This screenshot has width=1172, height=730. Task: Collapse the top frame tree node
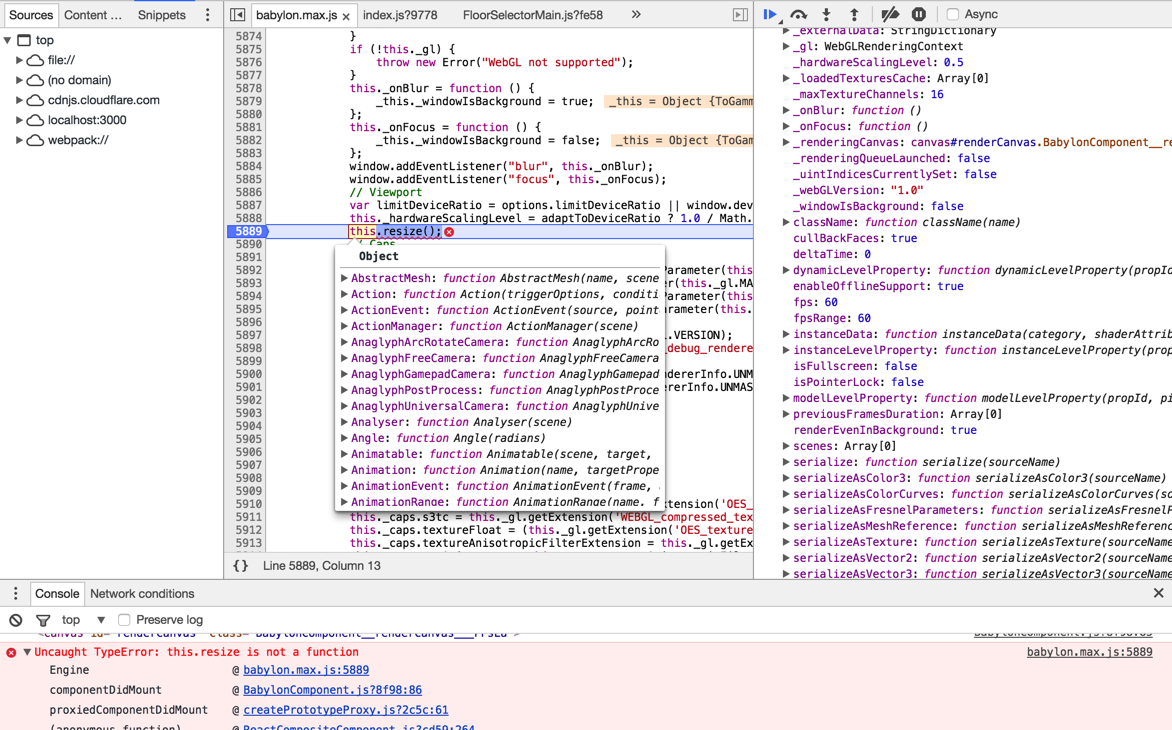7,40
